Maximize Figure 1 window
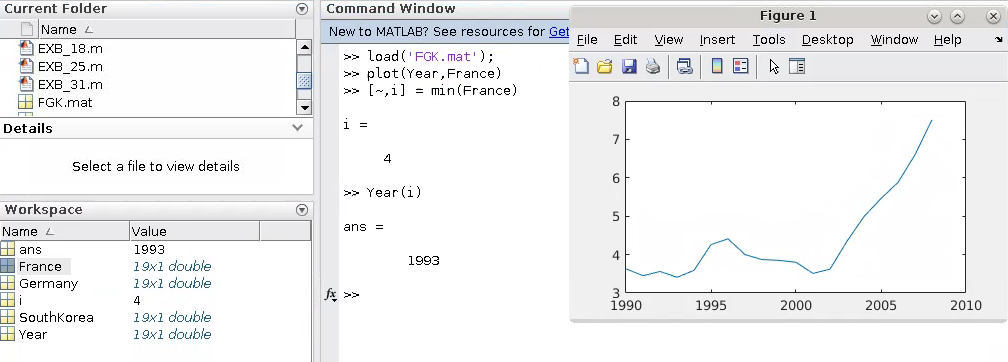This screenshot has width=1008, height=362. [957, 17]
